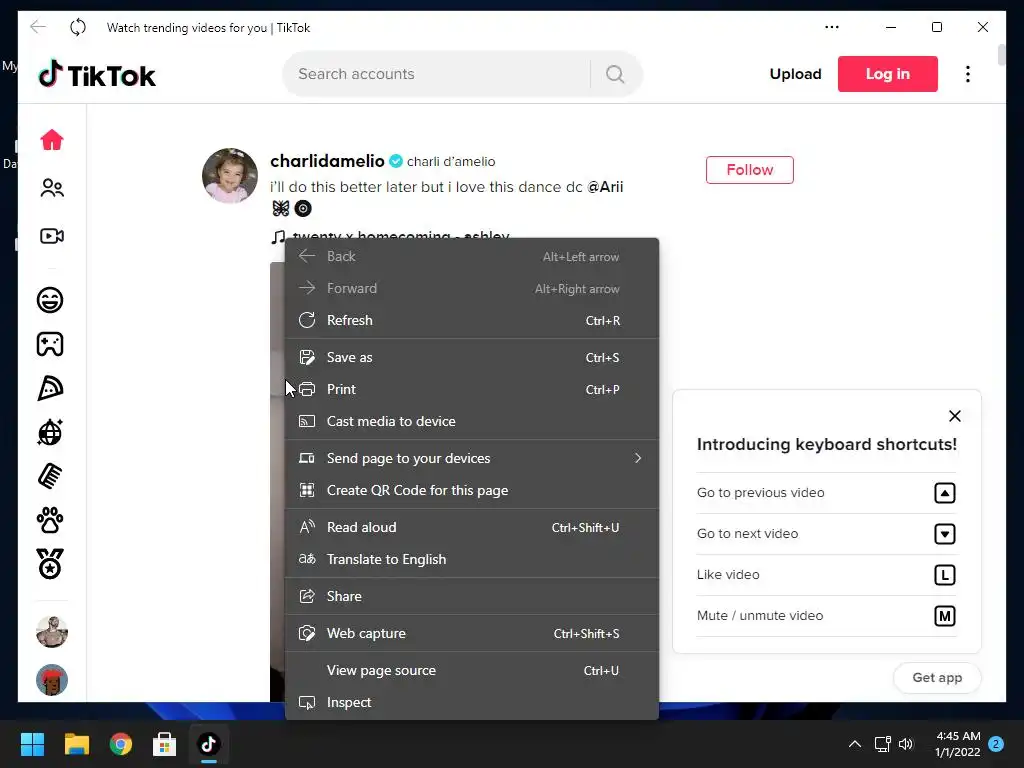Choose Share in the context menu

(472, 596)
